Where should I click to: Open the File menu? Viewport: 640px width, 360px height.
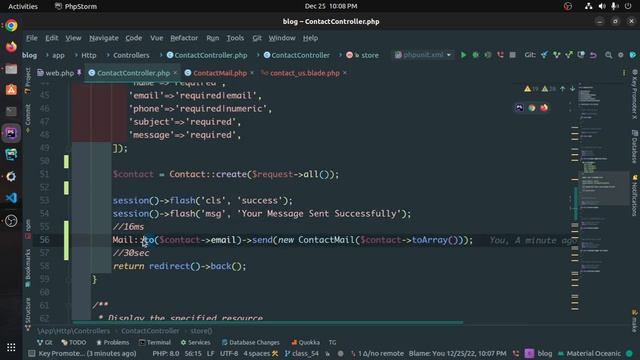(x=31, y=38)
